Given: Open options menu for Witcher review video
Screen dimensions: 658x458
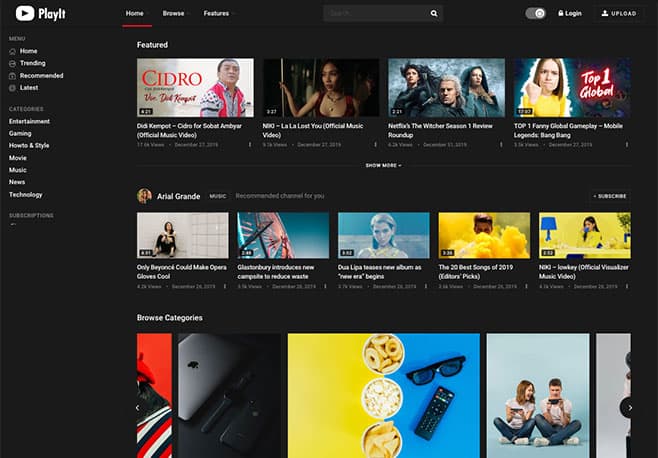Looking at the screenshot, I should pos(501,145).
